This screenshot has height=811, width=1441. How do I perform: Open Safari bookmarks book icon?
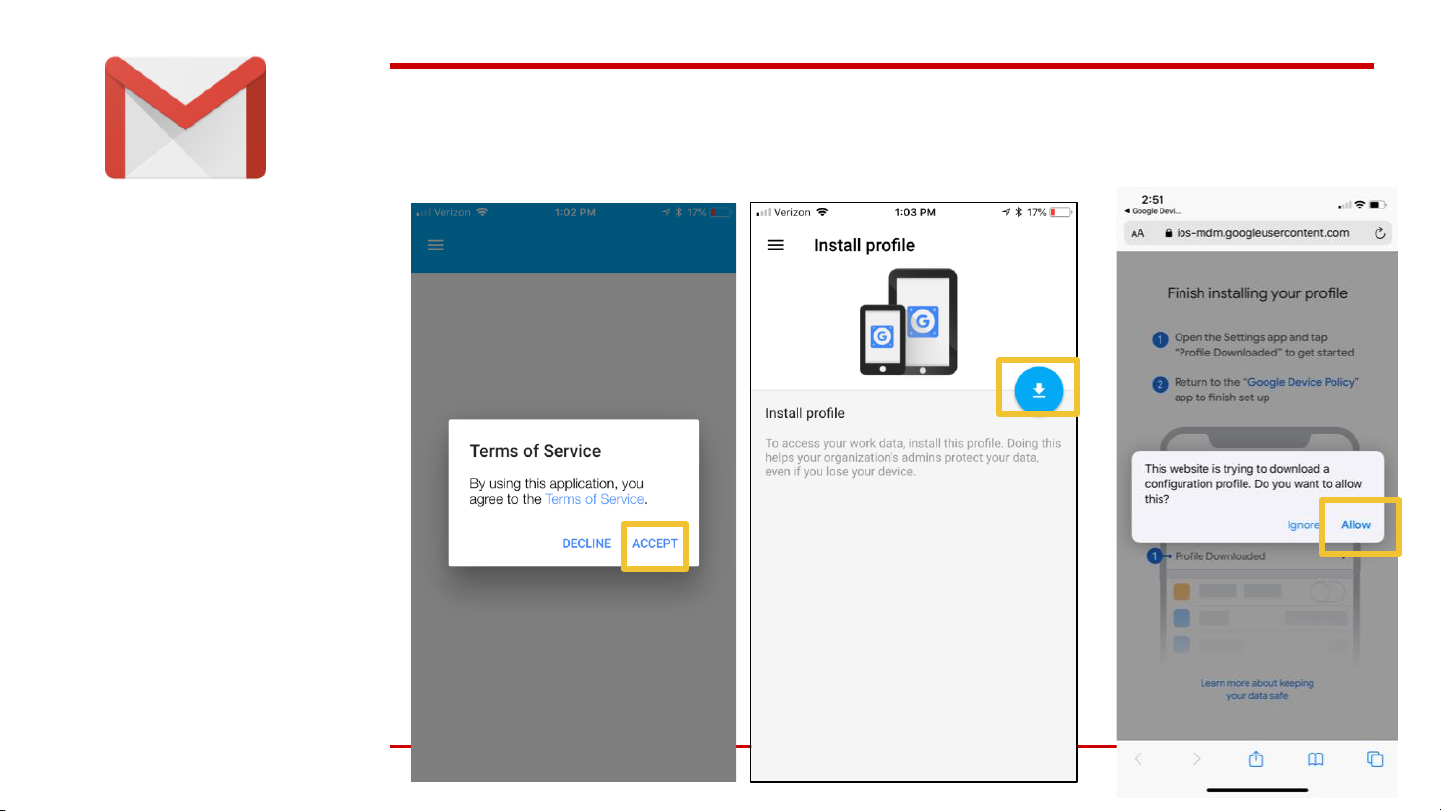point(1316,759)
